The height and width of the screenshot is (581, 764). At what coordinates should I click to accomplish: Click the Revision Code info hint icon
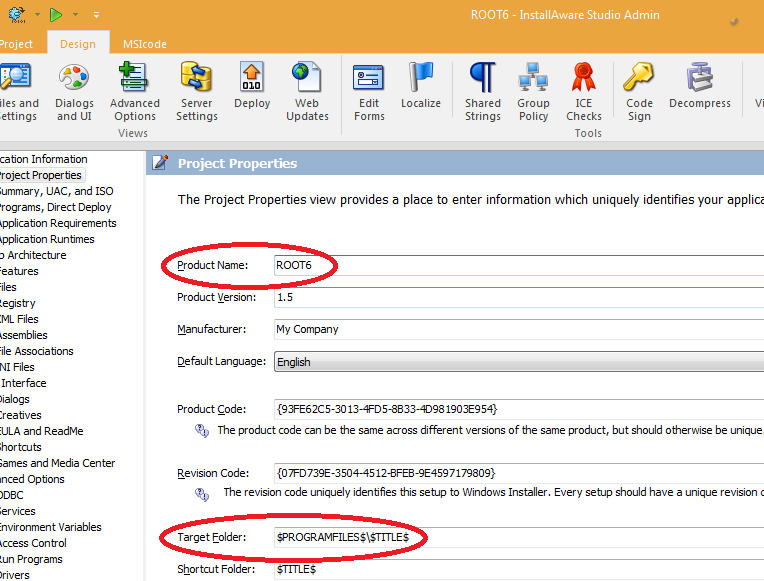(x=202, y=494)
